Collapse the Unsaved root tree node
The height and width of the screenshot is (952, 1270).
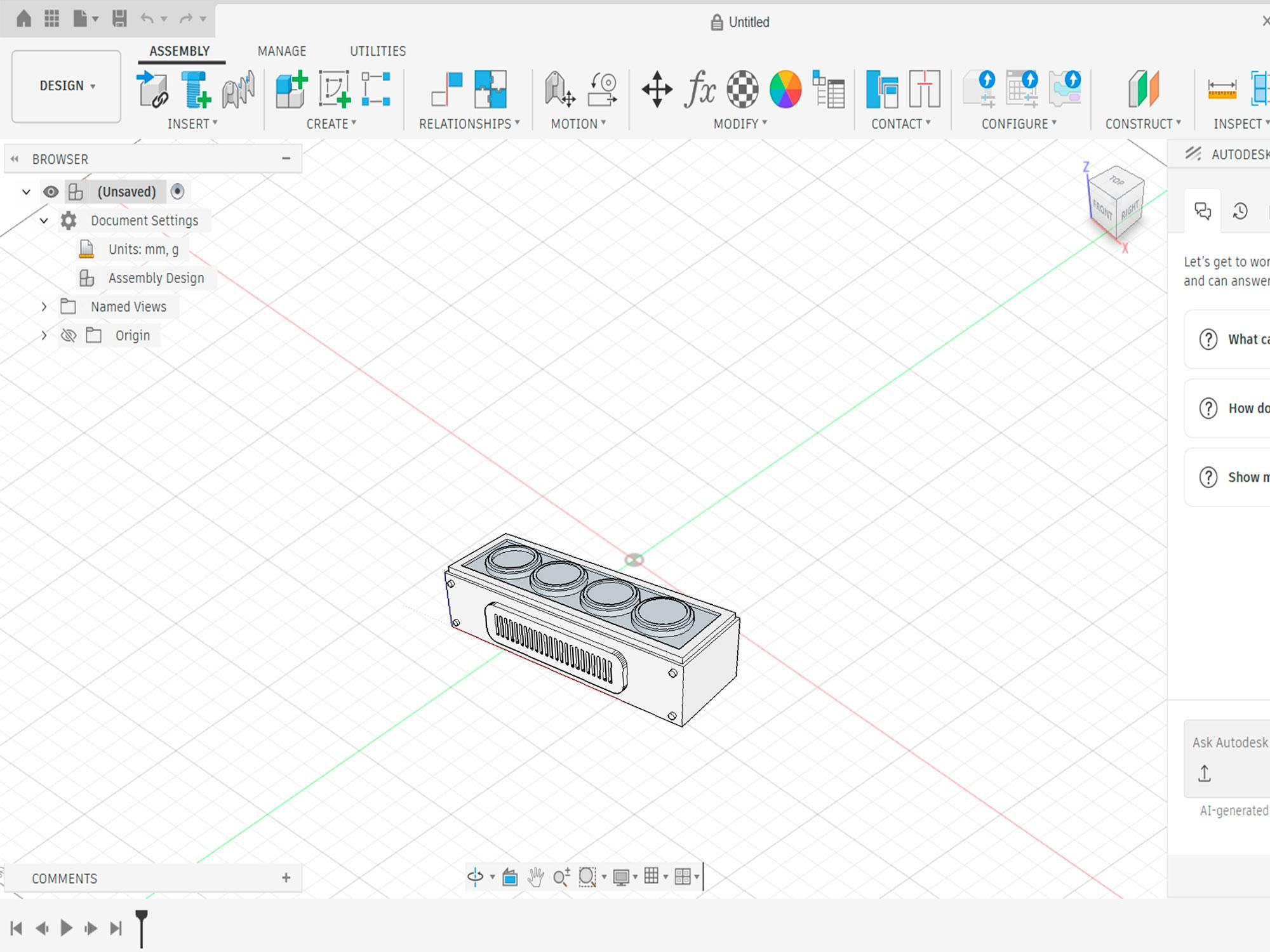26,192
